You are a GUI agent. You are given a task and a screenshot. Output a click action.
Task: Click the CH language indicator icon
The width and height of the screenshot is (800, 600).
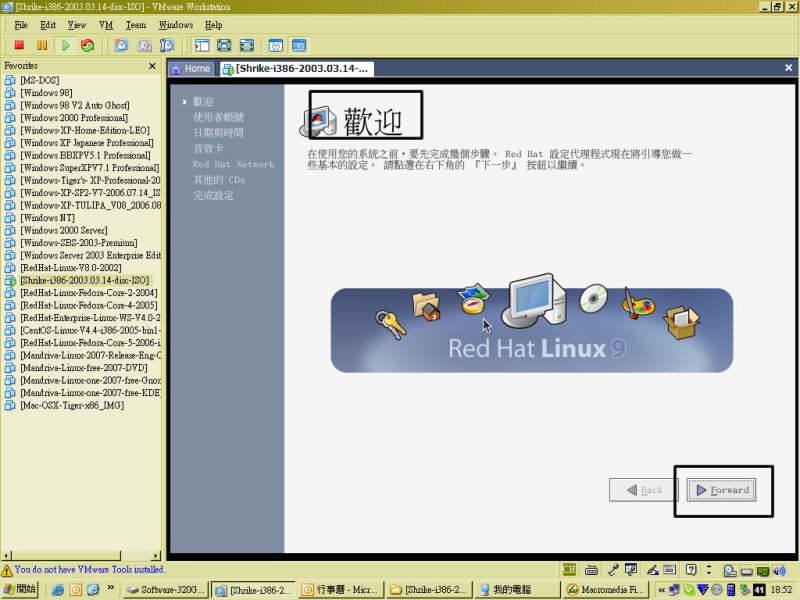coord(569,569)
